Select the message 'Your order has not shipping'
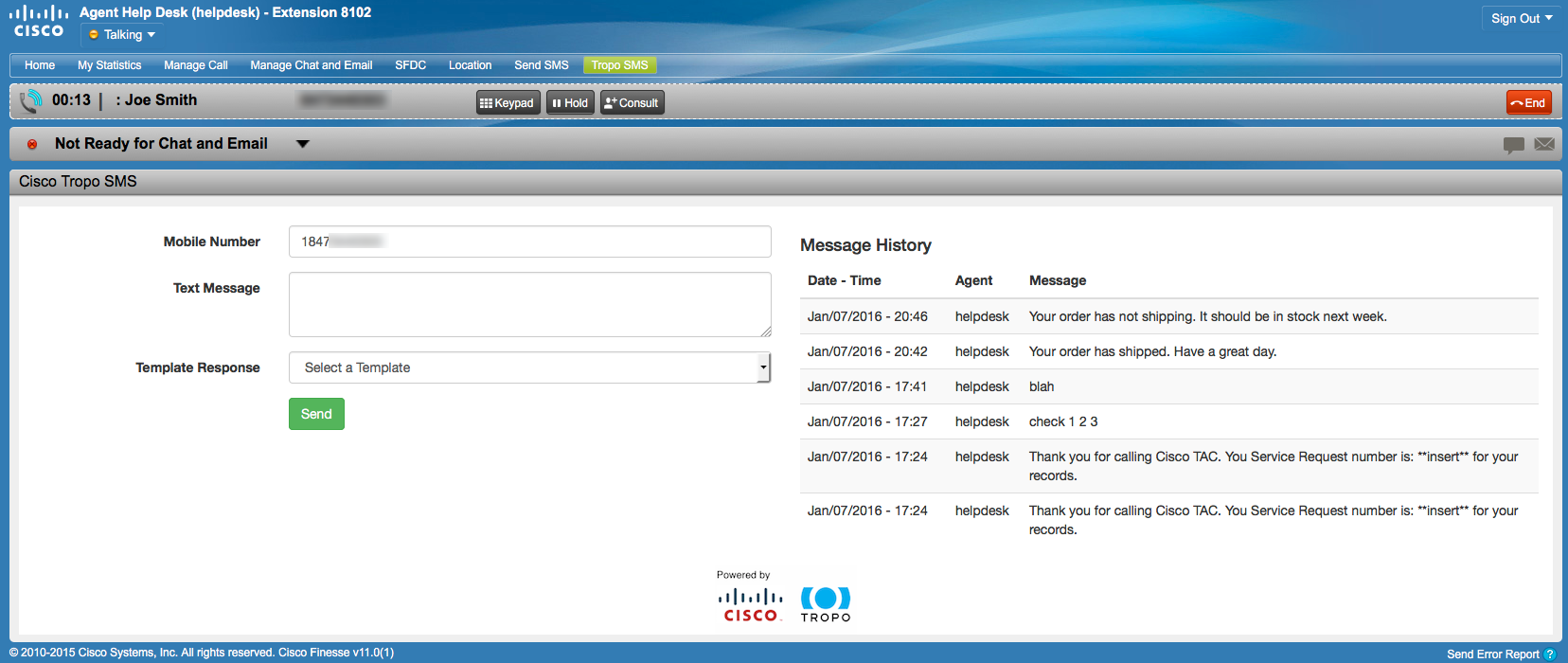 click(x=1207, y=316)
